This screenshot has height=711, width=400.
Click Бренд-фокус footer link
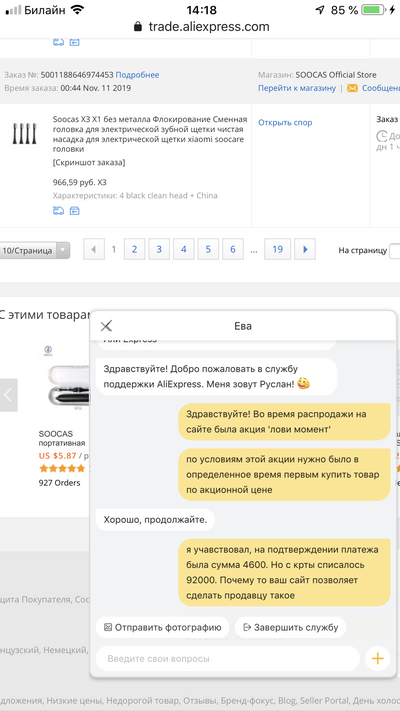(x=247, y=700)
